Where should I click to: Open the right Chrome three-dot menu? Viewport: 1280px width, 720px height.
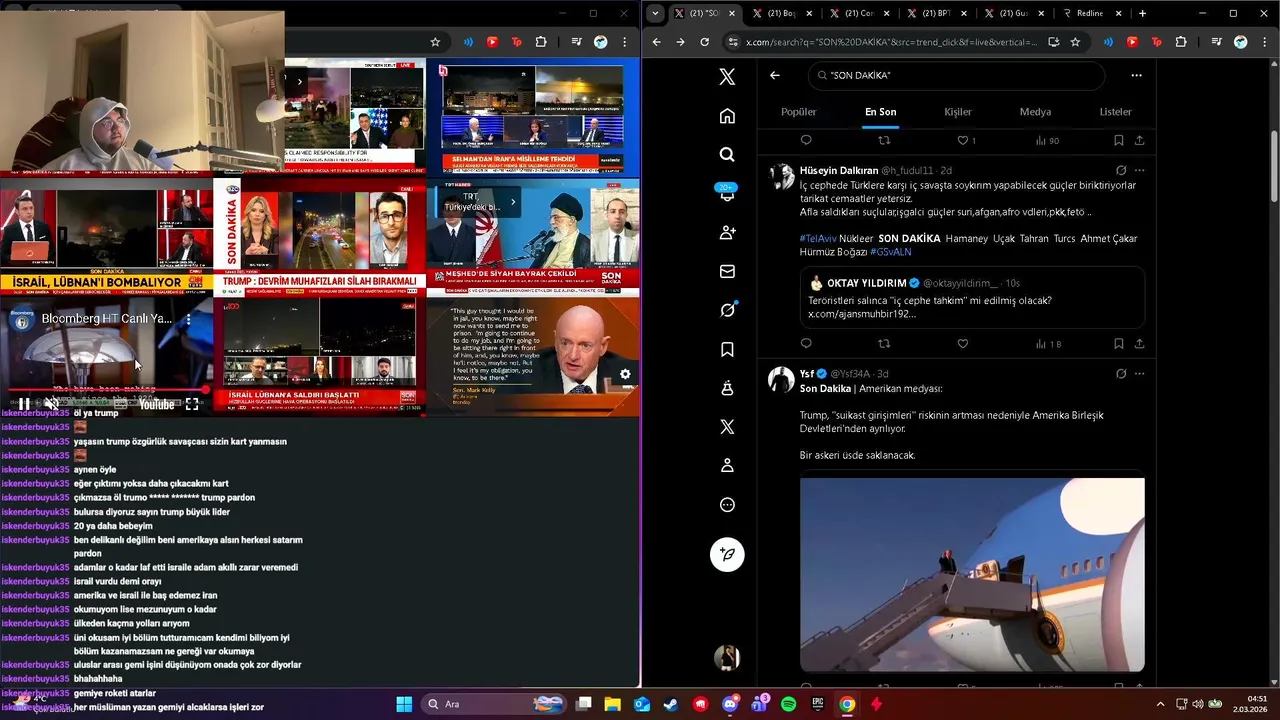point(1265,42)
